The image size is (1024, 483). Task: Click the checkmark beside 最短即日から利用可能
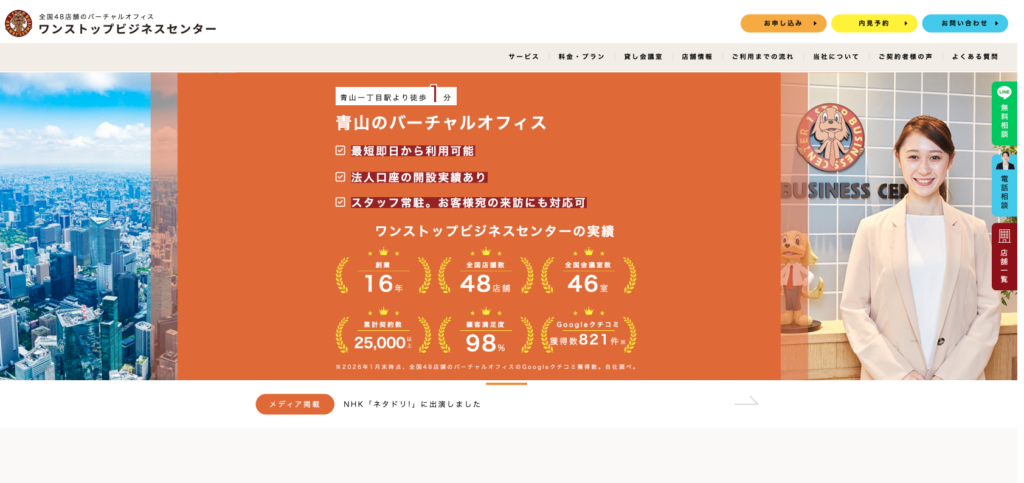341,151
